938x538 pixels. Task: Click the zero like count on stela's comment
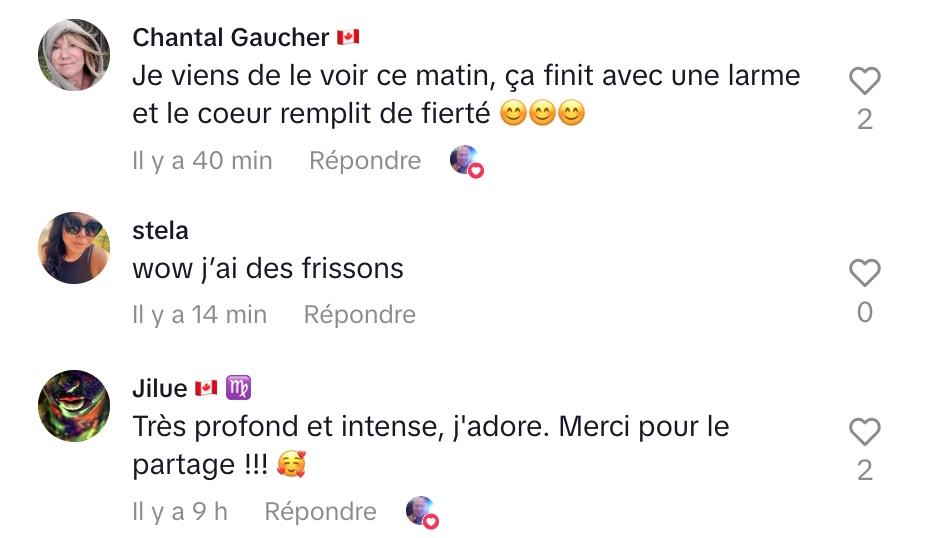click(864, 313)
